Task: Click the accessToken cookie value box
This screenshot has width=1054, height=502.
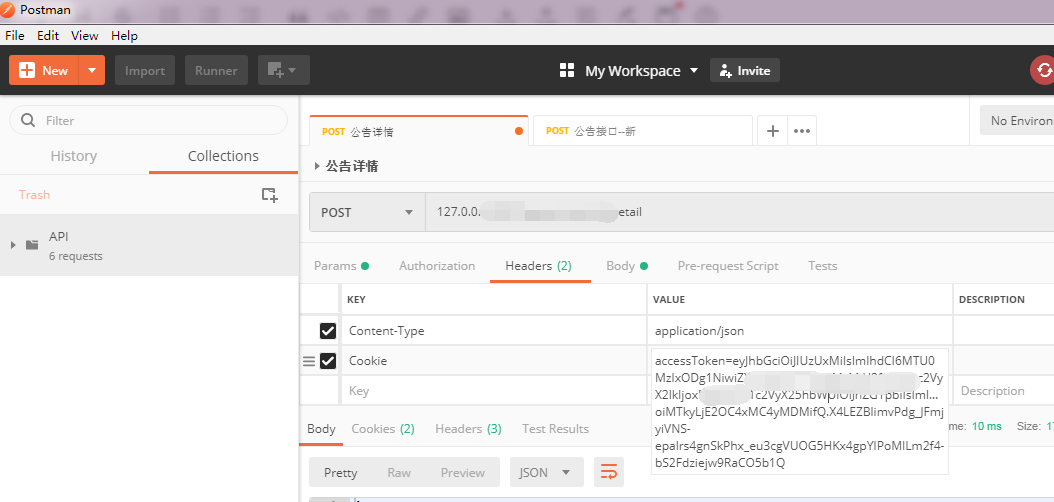Action: click(799, 411)
